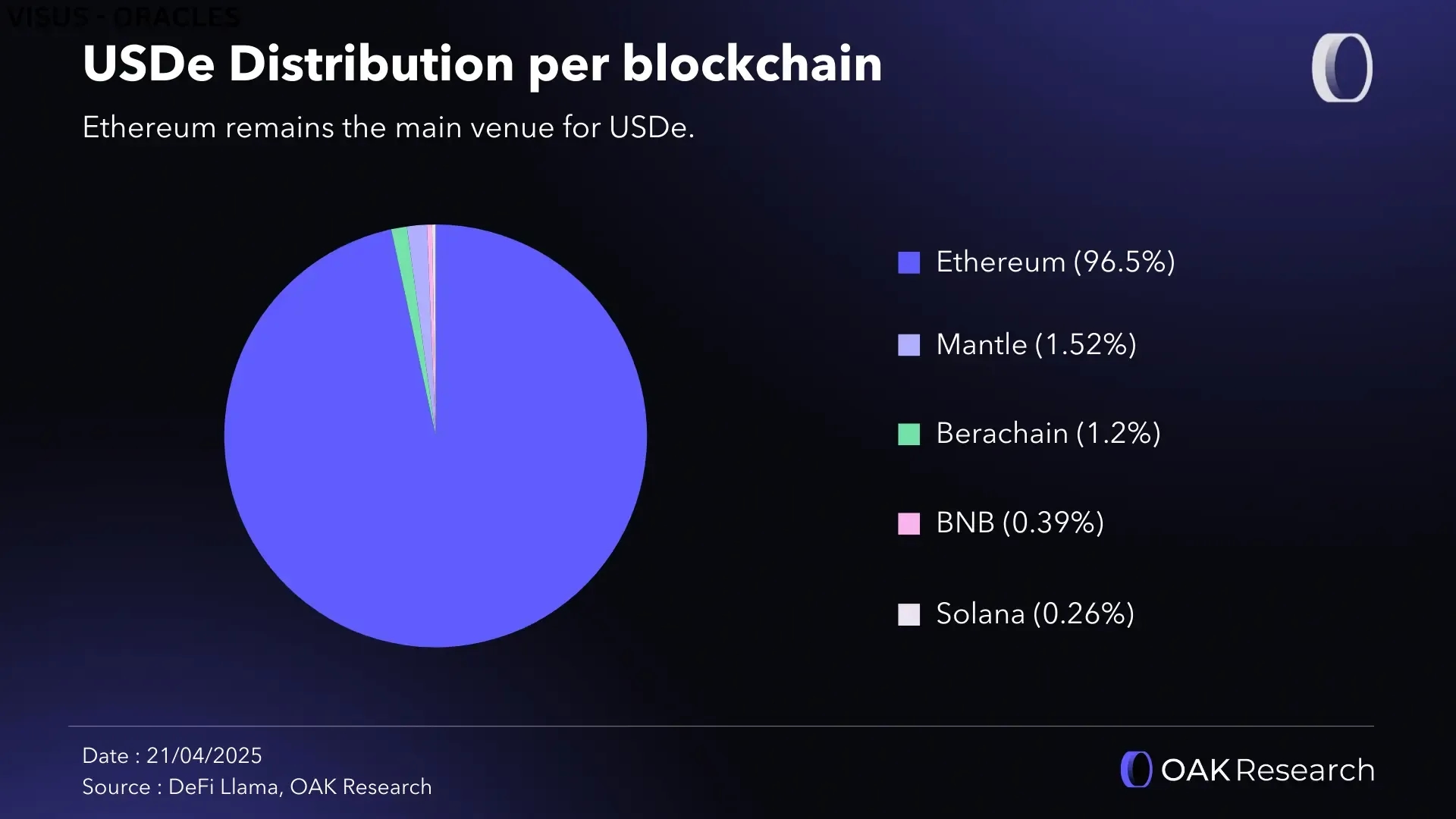
Task: Click the BNB pink legend swatch
Action: point(908,523)
